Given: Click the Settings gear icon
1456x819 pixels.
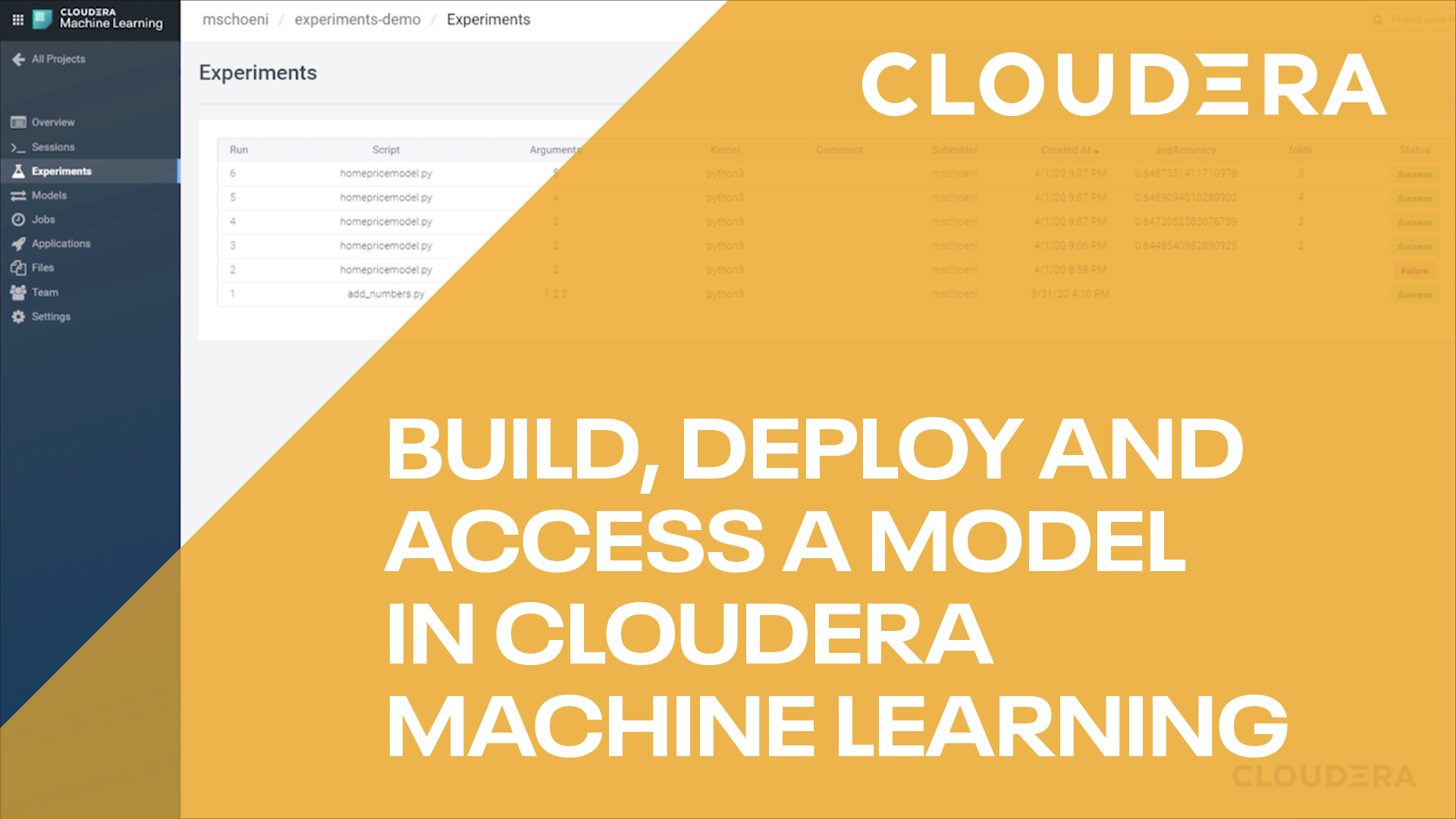Looking at the screenshot, I should pos(18,317).
